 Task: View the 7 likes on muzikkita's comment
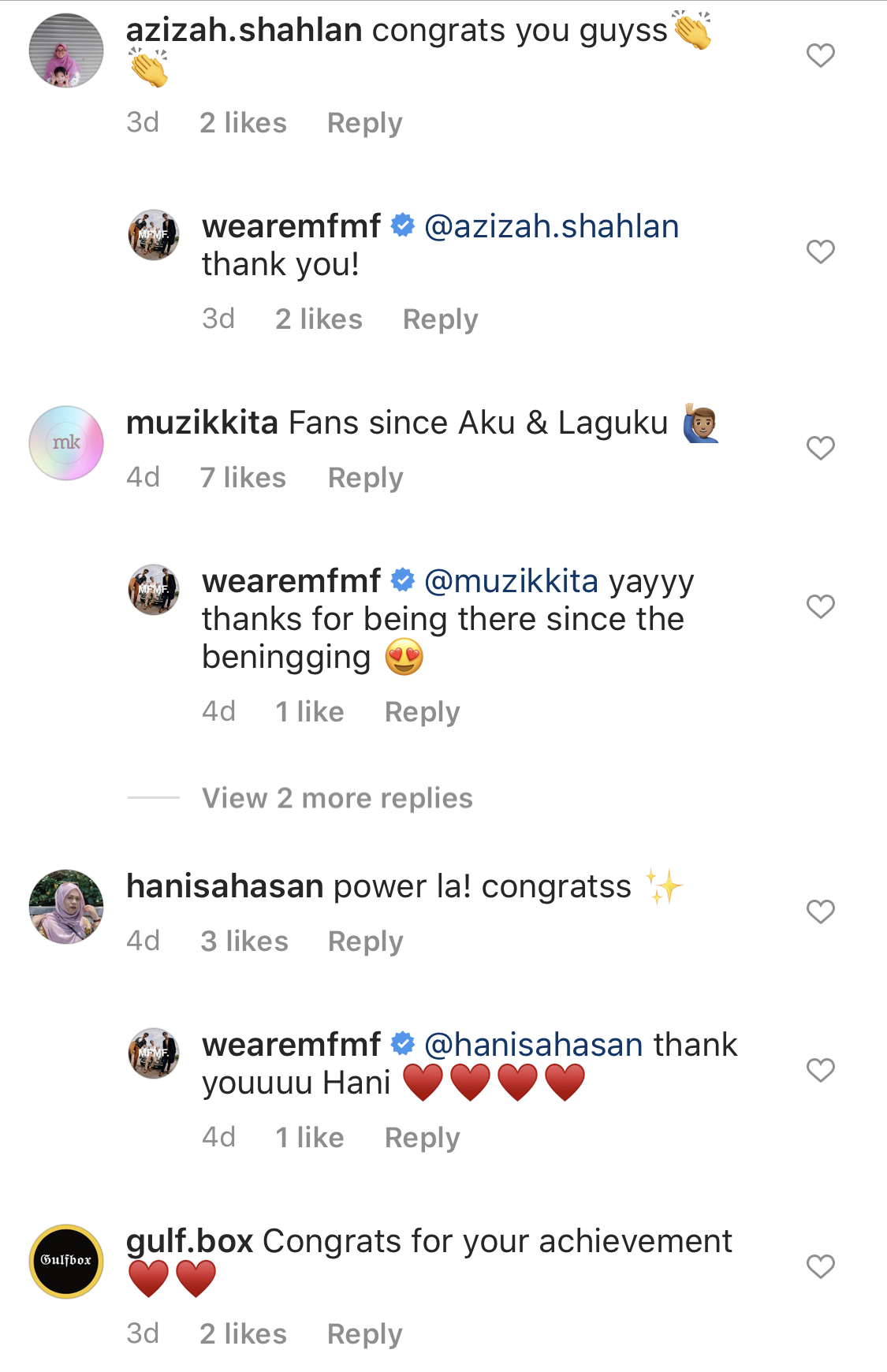tap(243, 478)
